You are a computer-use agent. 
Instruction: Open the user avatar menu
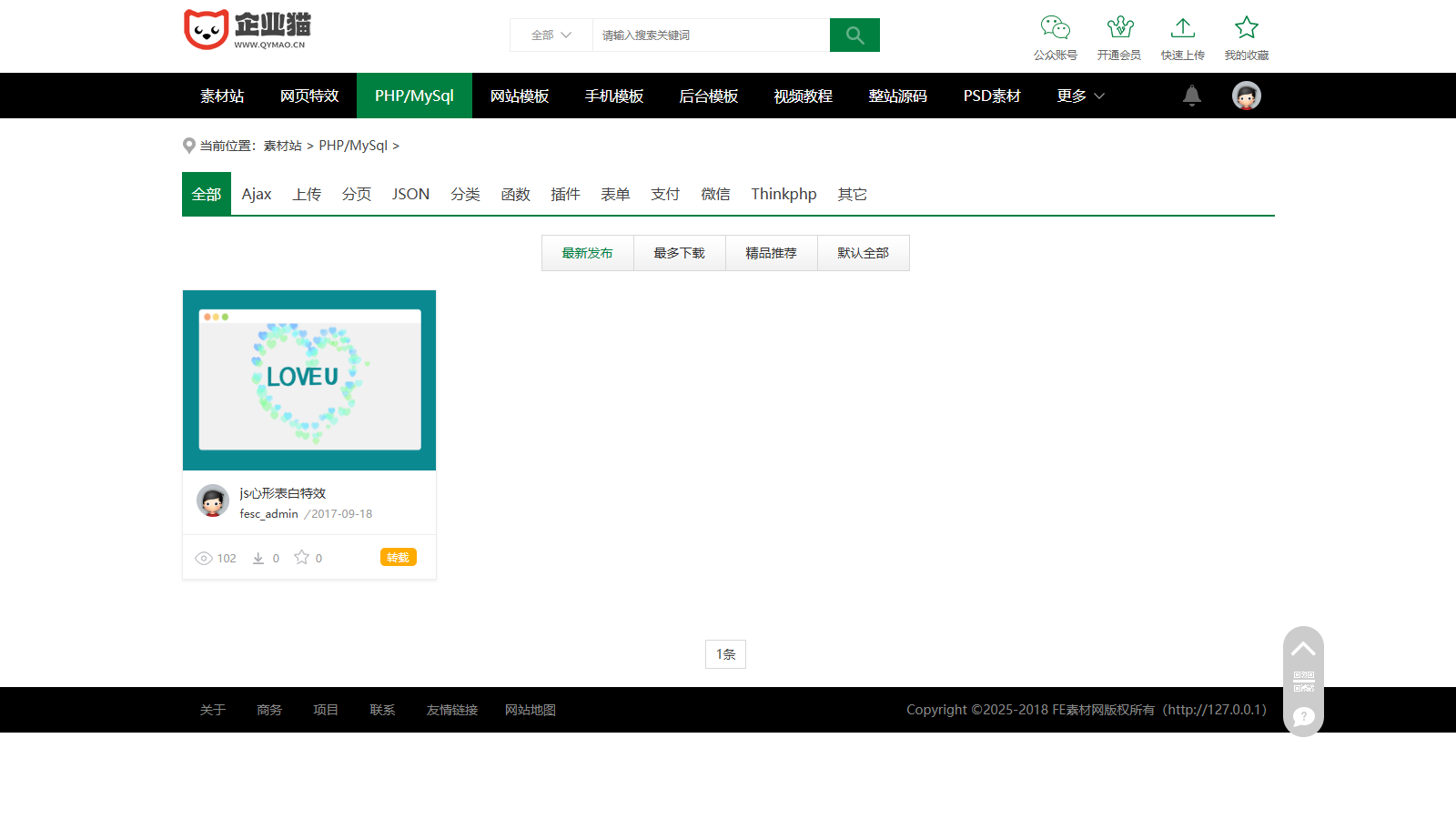click(1246, 95)
